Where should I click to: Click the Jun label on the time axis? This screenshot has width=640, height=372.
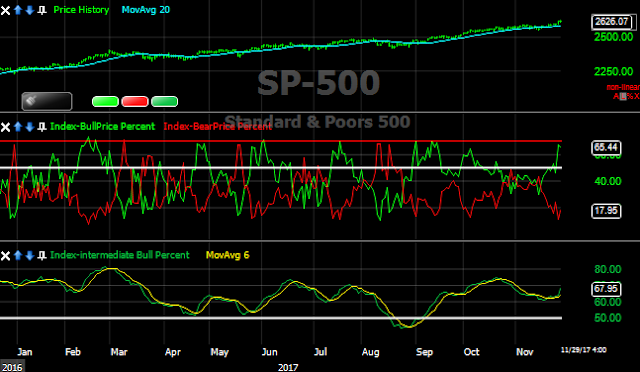click(269, 352)
